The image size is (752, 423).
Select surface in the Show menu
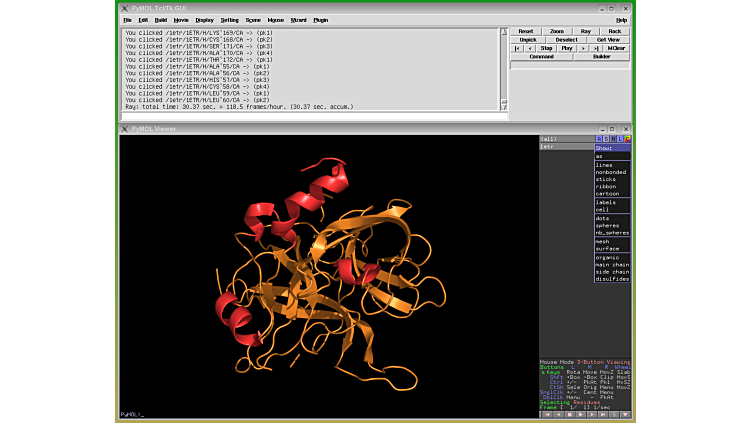608,249
